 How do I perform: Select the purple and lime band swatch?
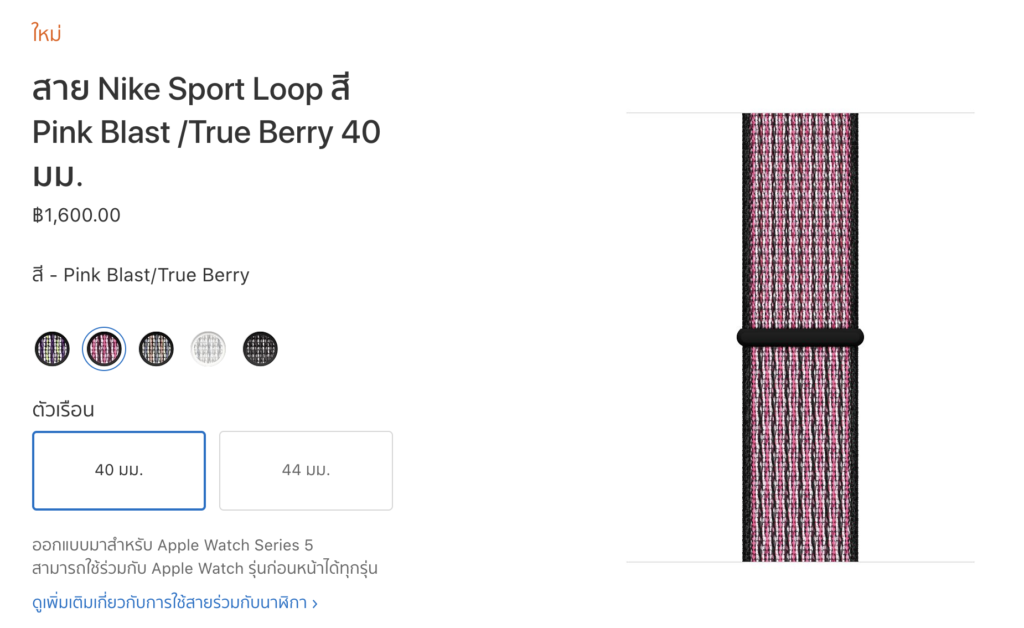point(52,349)
